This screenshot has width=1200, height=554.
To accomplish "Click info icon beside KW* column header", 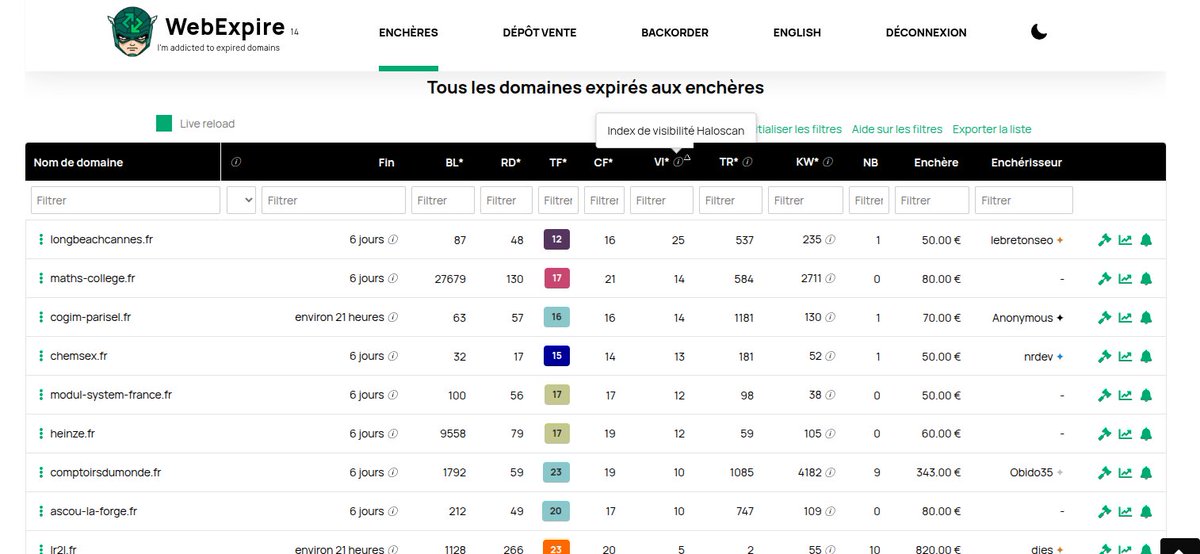I will click(829, 162).
